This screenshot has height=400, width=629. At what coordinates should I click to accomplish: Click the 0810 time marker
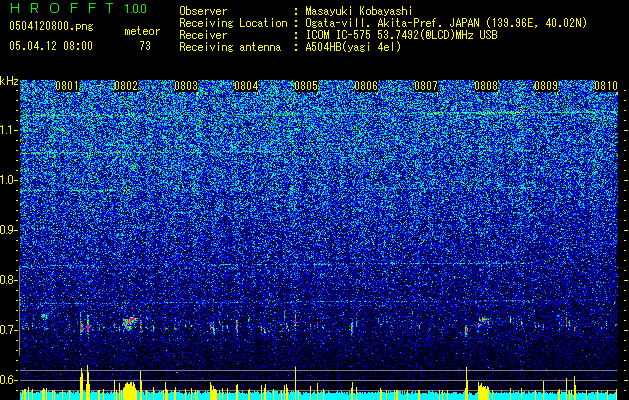(x=606, y=86)
